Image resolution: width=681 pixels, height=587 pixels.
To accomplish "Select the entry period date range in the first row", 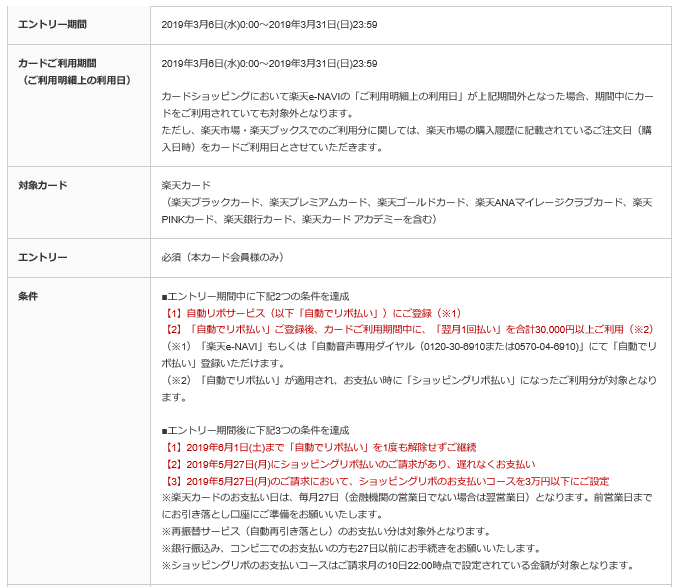I will tap(269, 25).
